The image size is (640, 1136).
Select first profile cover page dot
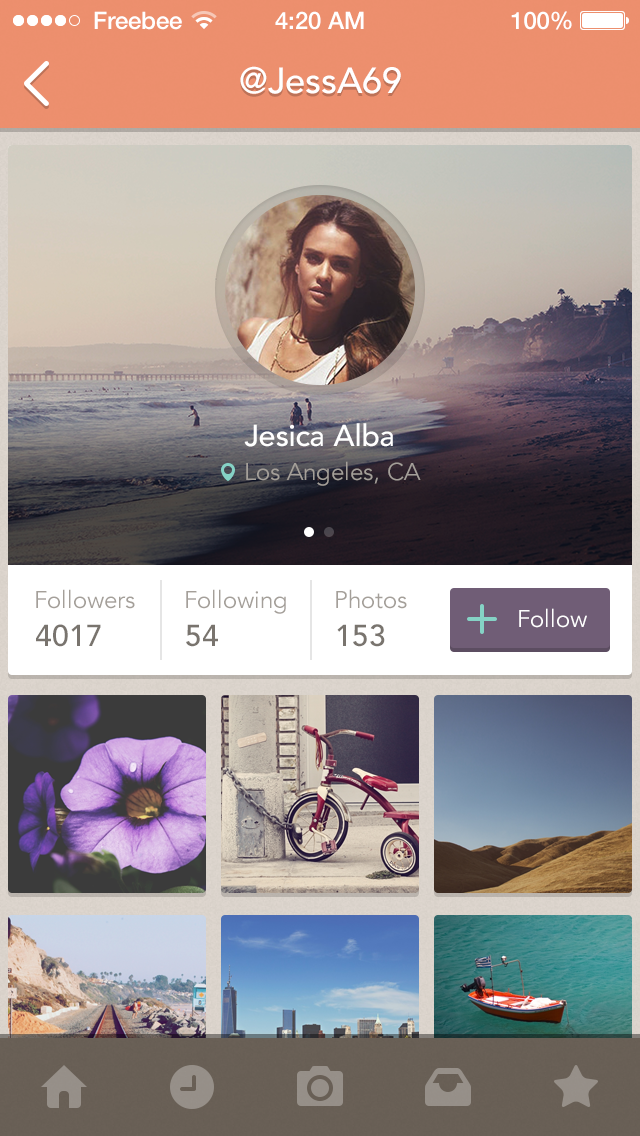coord(309,532)
